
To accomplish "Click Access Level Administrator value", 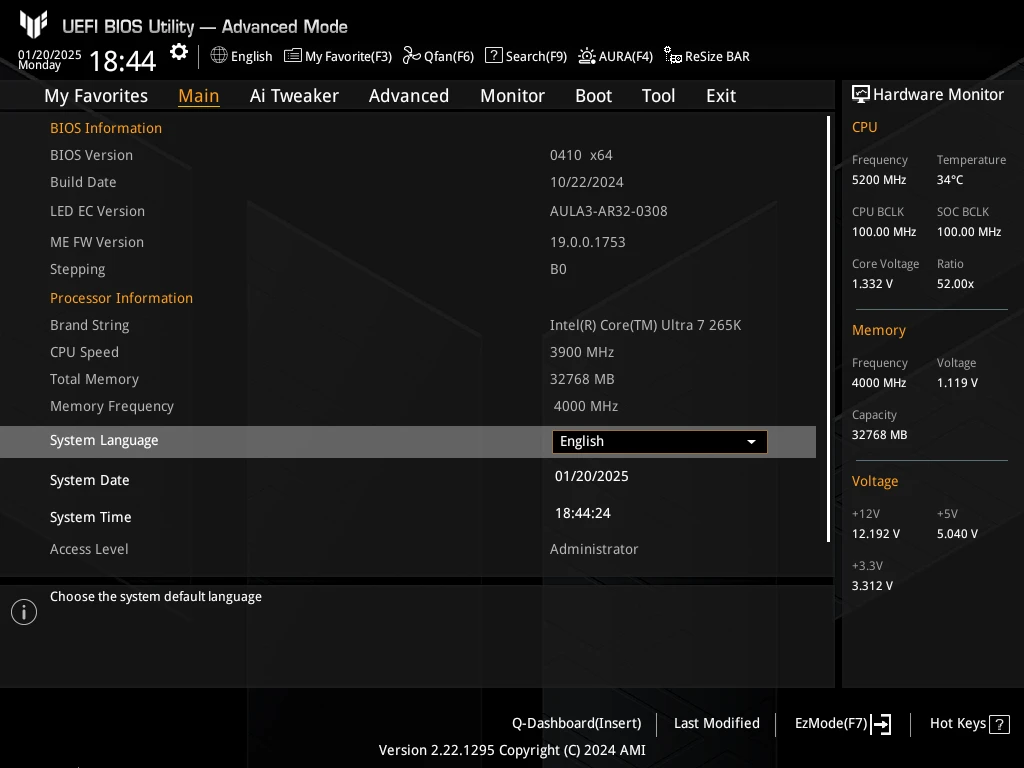I will [594, 549].
